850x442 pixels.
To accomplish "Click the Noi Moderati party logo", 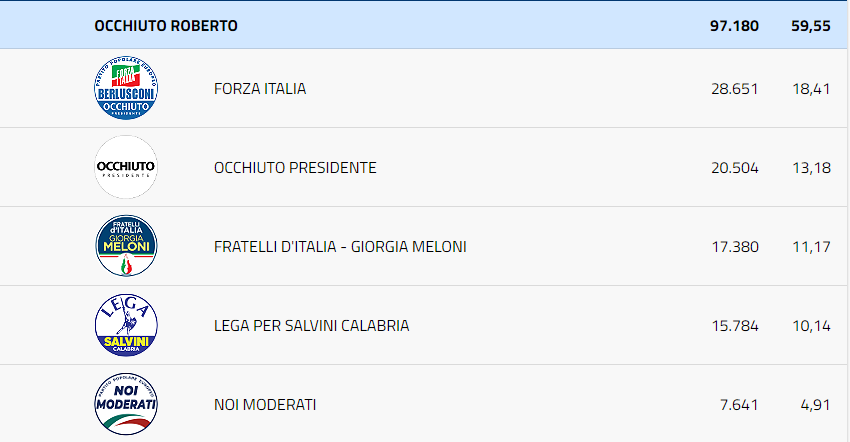I will click(x=125, y=404).
